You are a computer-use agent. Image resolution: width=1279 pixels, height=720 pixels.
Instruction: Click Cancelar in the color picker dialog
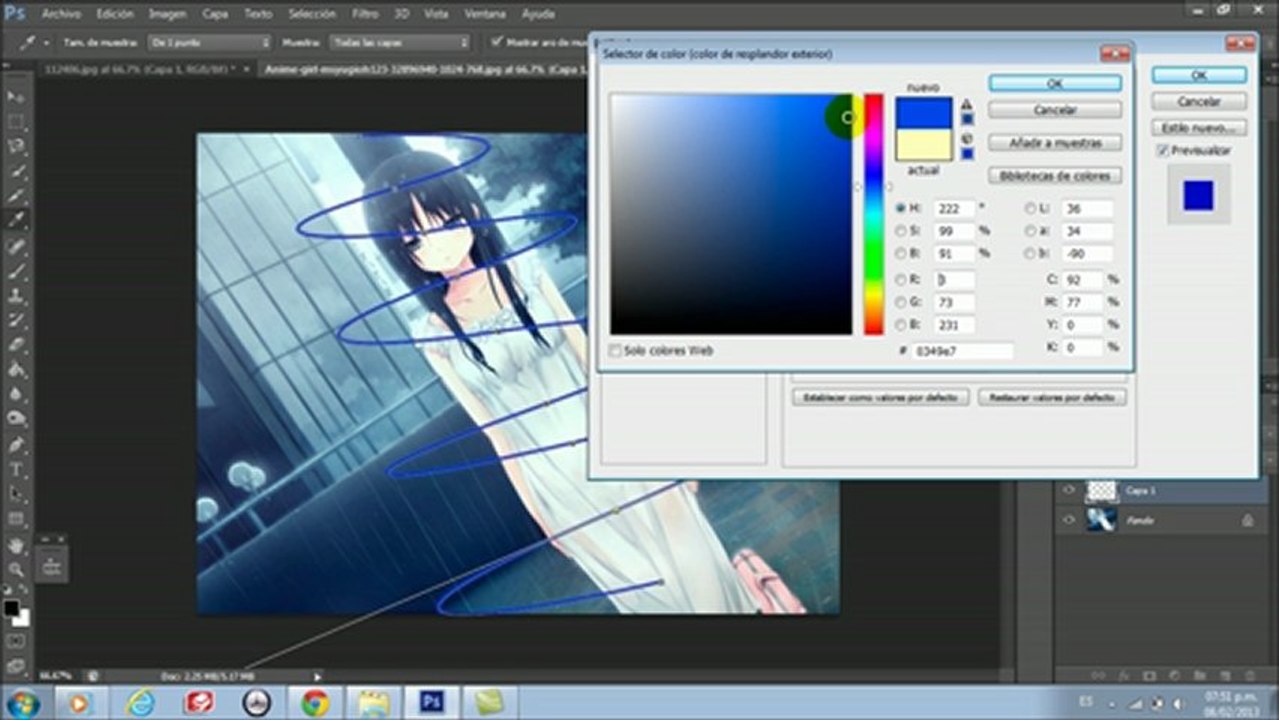(x=1055, y=110)
